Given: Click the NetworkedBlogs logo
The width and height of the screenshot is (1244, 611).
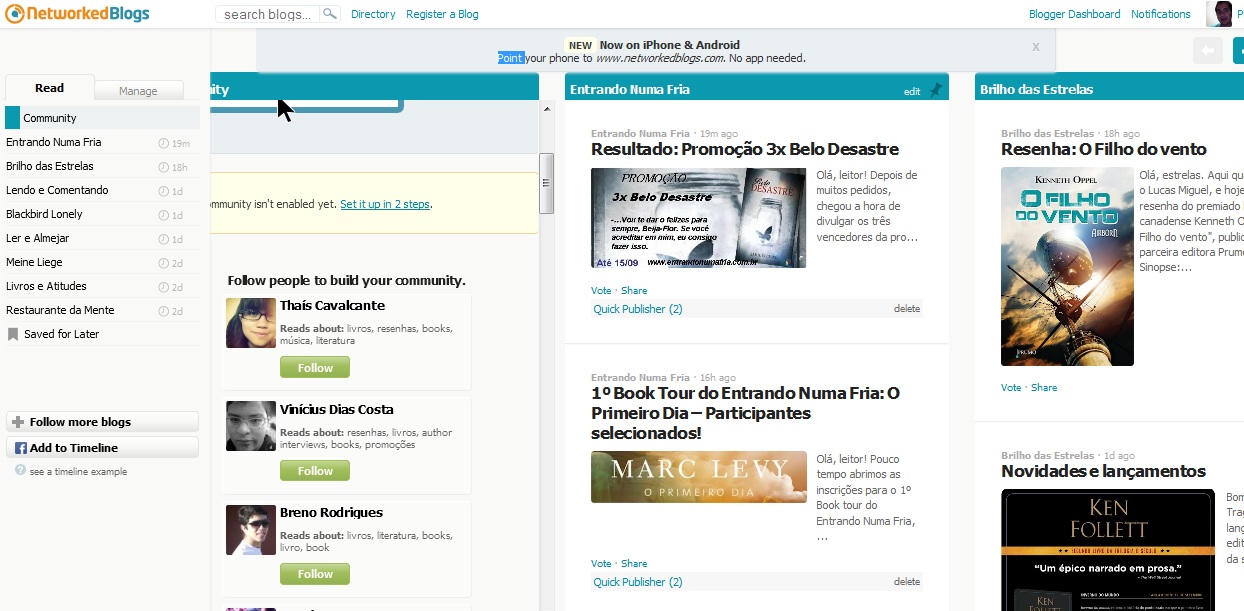Looking at the screenshot, I should (78, 14).
